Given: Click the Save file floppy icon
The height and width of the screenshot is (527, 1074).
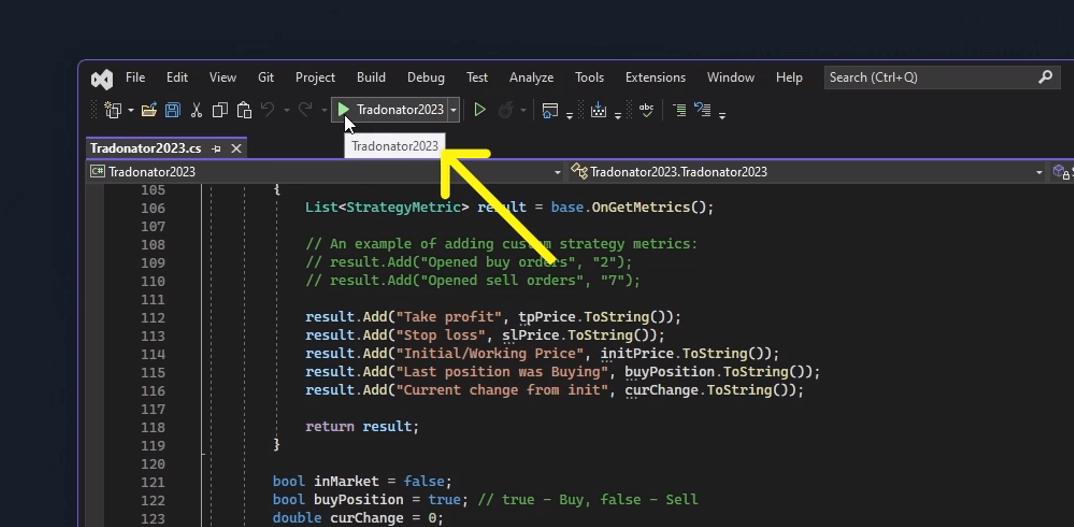Looking at the screenshot, I should click(x=173, y=110).
